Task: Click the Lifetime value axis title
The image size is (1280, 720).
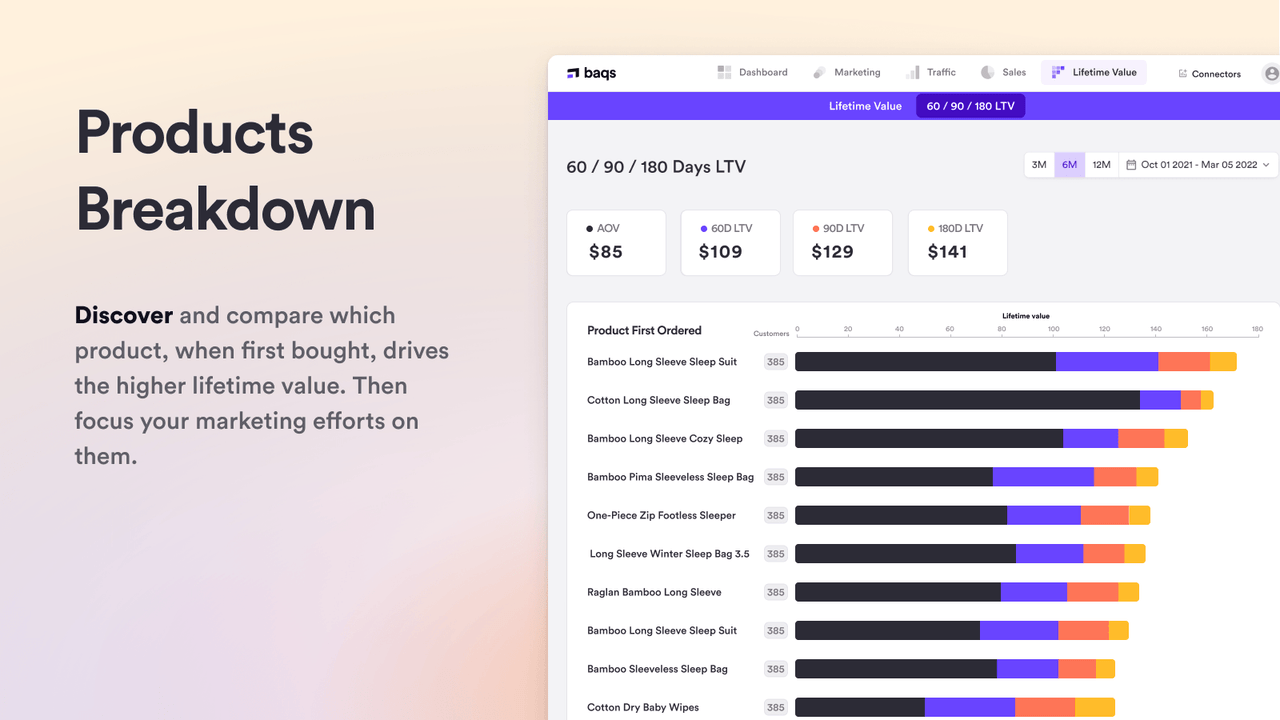Action: coord(1026,316)
